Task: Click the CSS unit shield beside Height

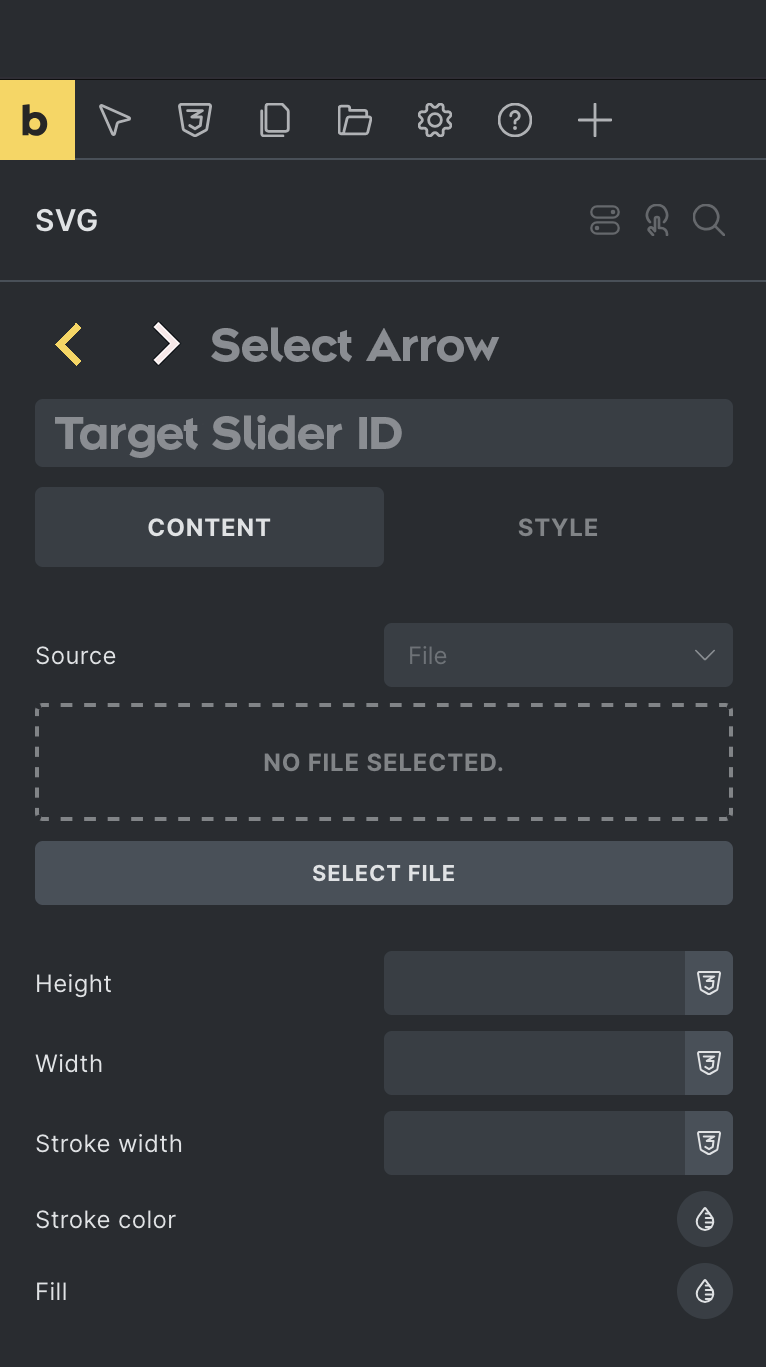Action: click(x=707, y=983)
